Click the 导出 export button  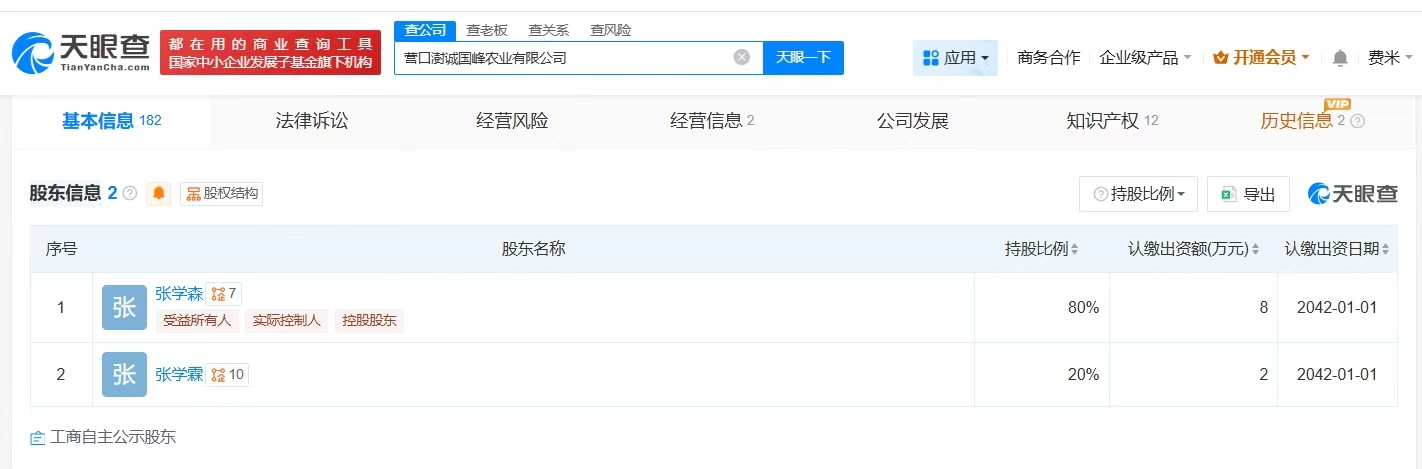[x=1248, y=194]
